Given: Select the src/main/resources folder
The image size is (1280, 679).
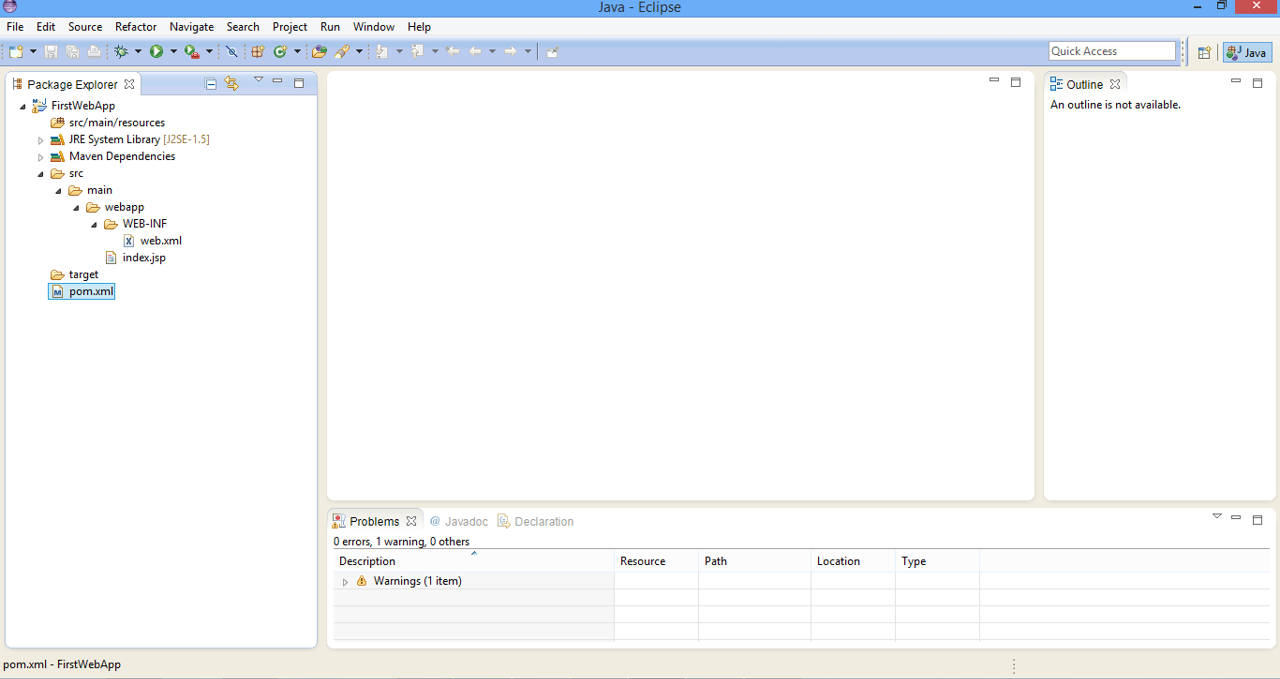Looking at the screenshot, I should 108,122.
